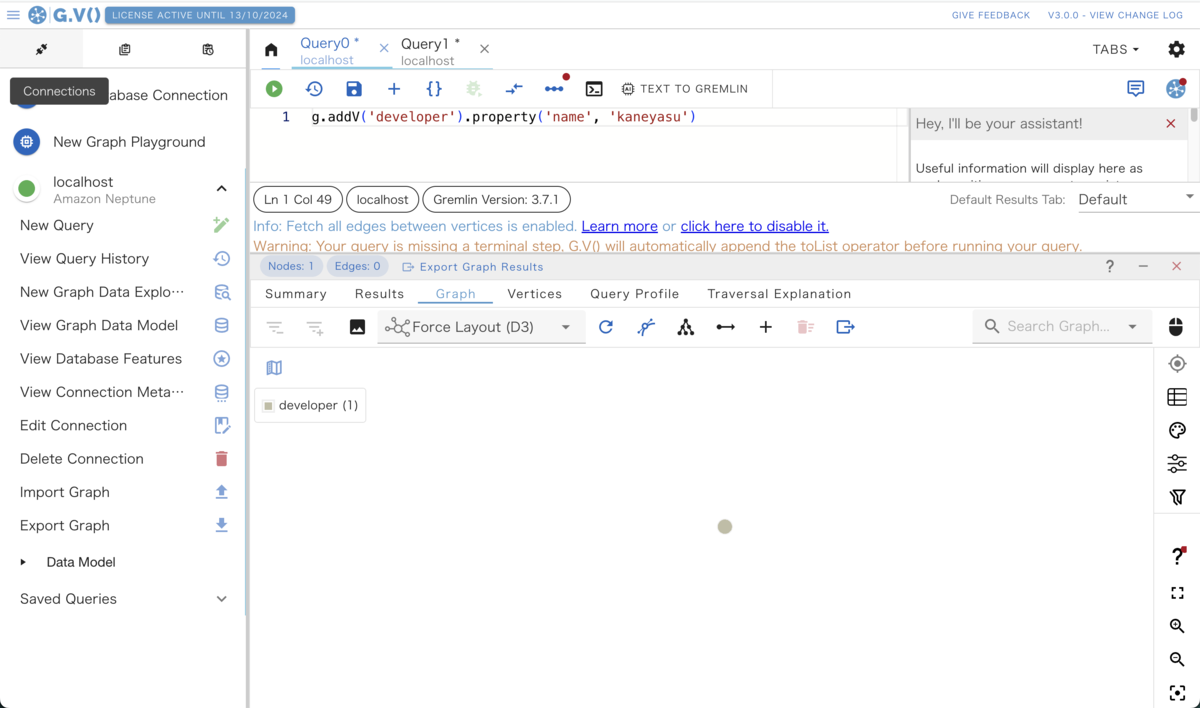Click Delete Connection
The width and height of the screenshot is (1200, 708).
point(82,458)
